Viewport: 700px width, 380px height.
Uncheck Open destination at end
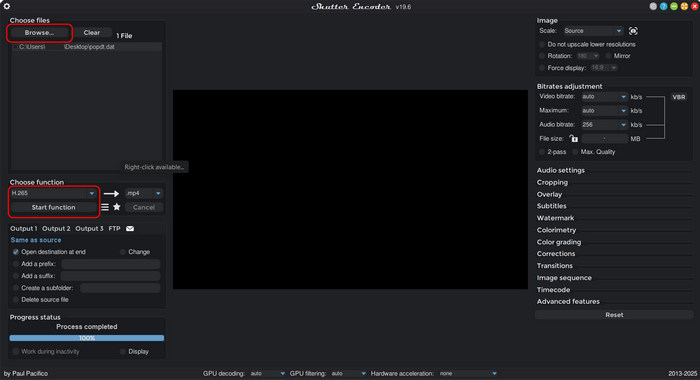(16, 252)
